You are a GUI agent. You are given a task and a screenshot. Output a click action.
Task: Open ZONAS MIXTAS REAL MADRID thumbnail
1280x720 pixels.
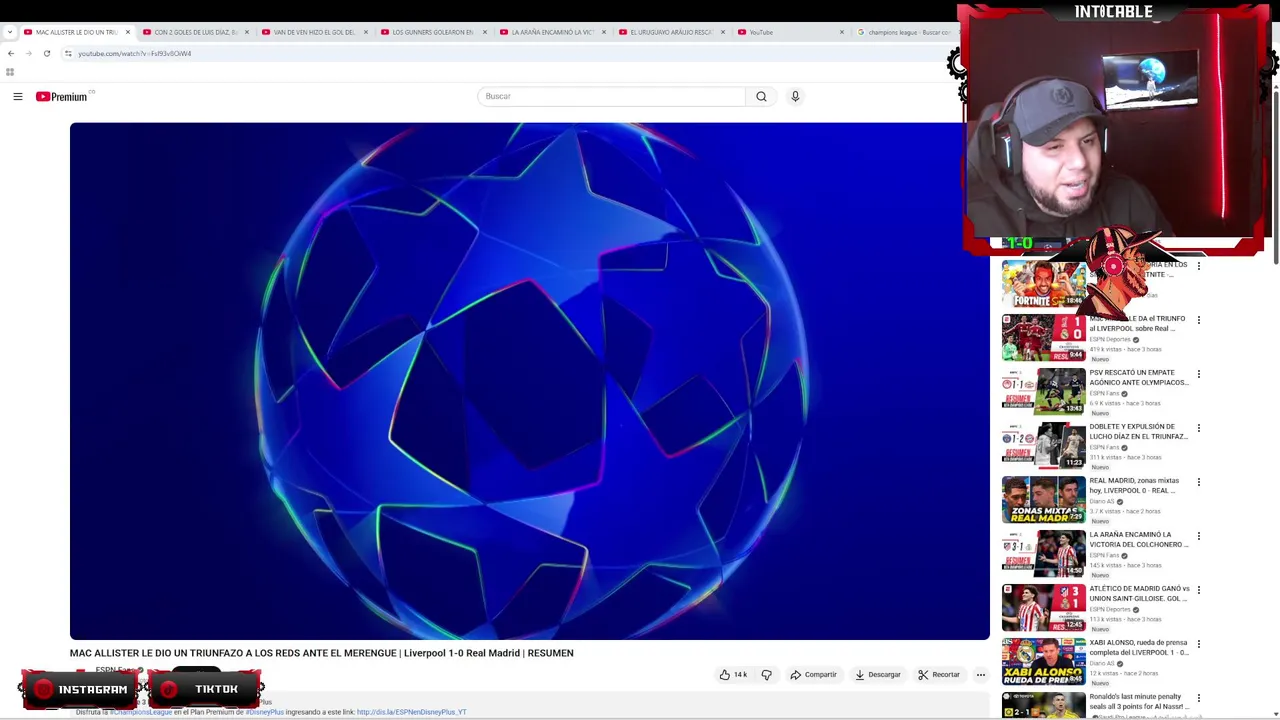(x=1043, y=500)
